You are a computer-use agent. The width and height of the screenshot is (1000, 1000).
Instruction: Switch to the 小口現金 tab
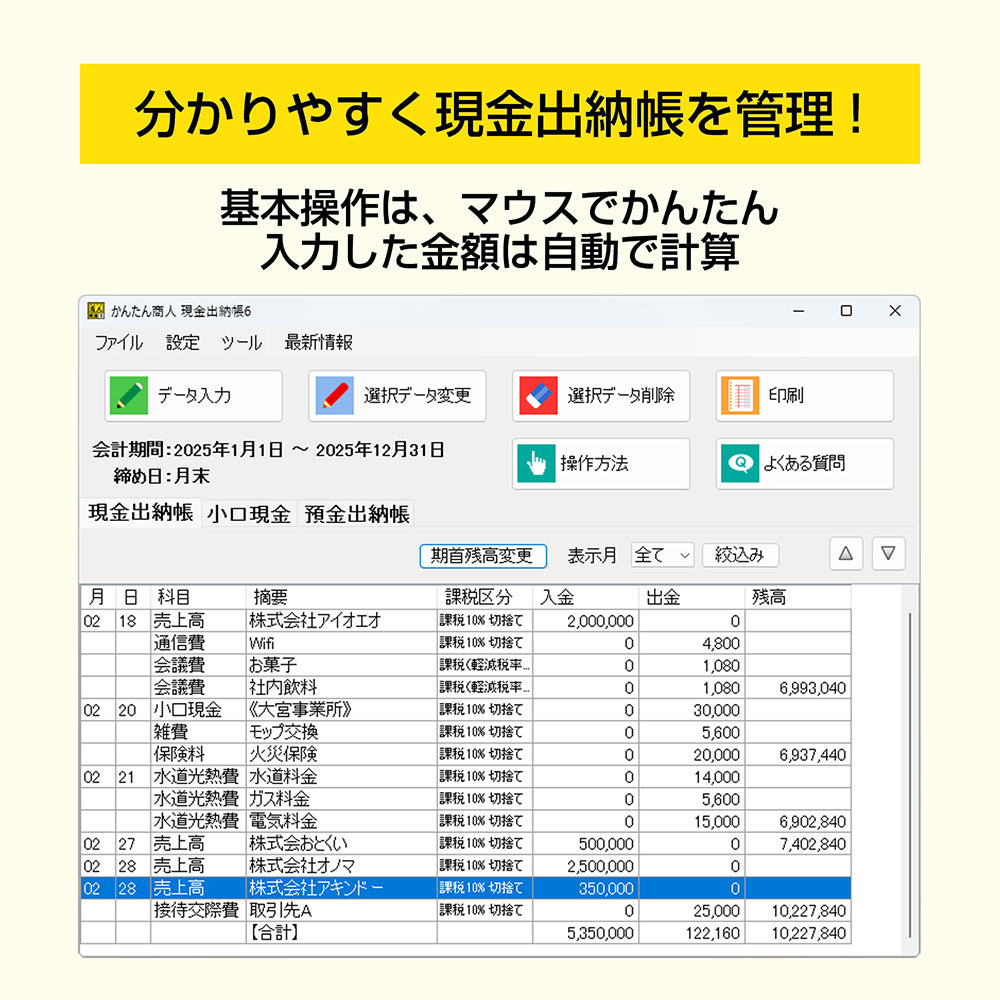249,514
